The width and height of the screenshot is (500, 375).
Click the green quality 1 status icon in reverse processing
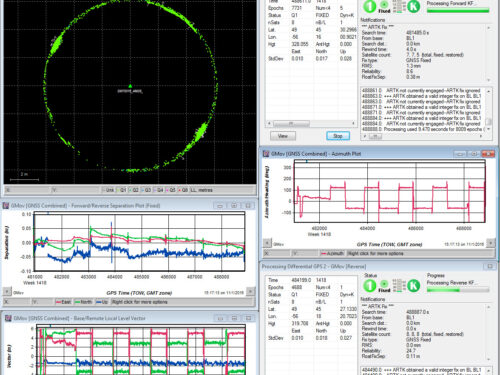(x=369, y=286)
